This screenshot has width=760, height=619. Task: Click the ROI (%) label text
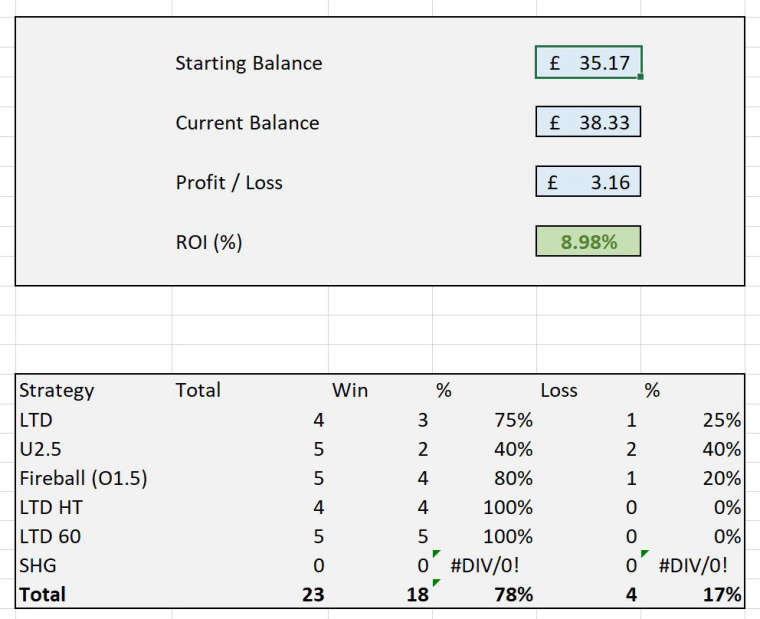(209, 242)
